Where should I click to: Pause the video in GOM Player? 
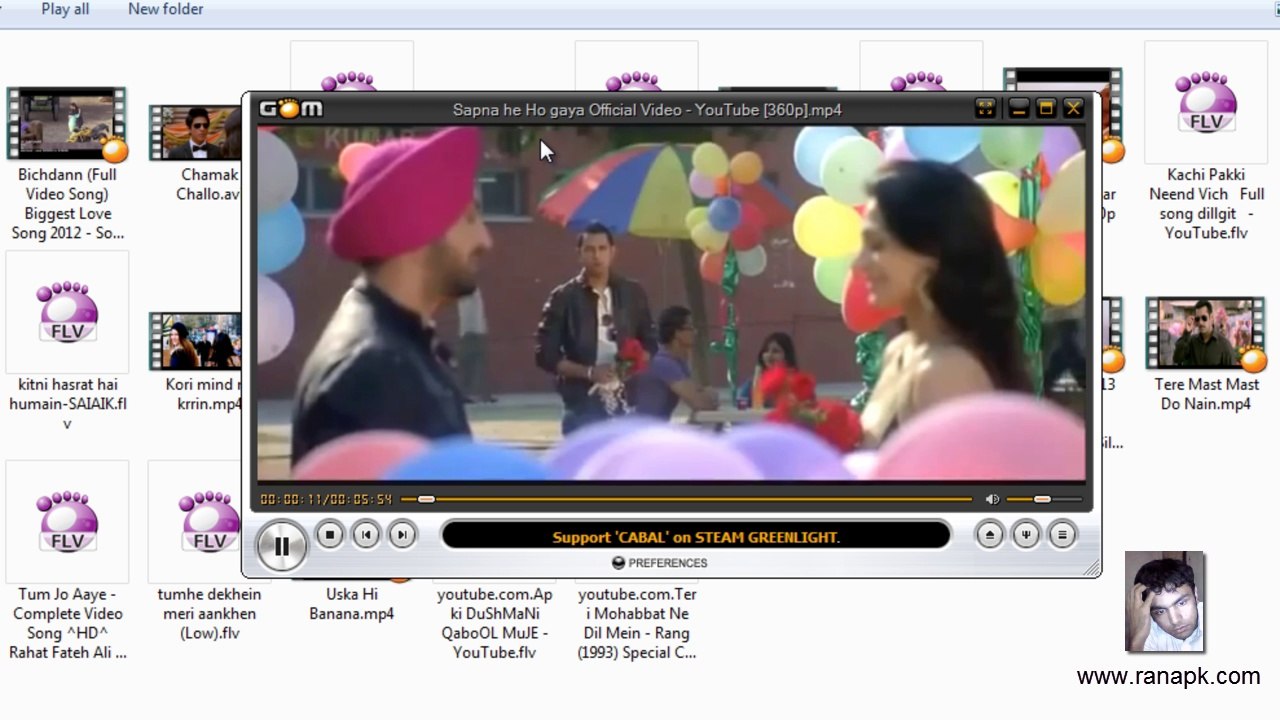(x=281, y=546)
